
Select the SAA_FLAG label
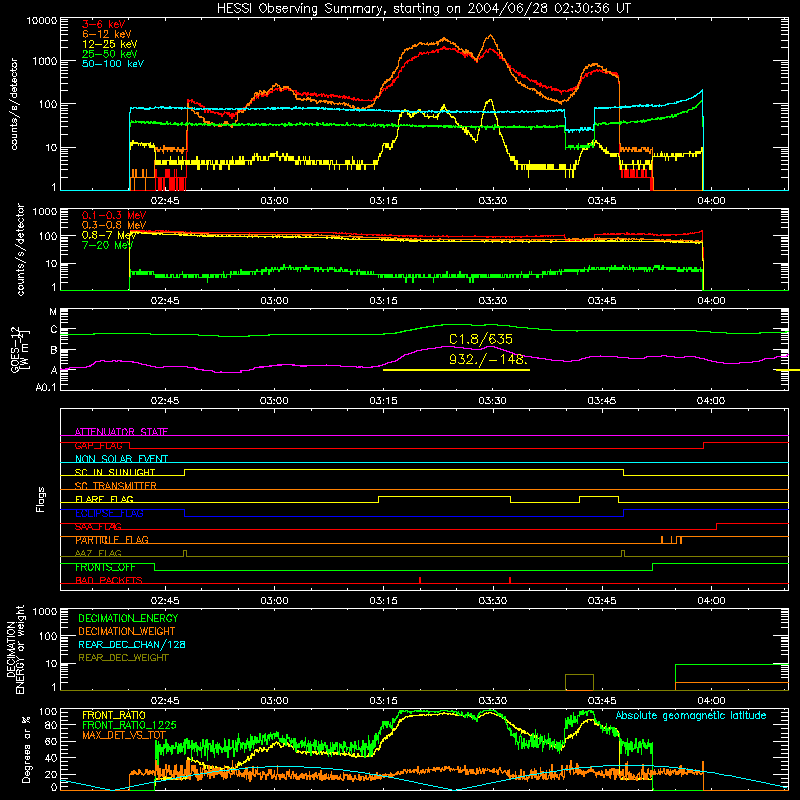pos(98,526)
